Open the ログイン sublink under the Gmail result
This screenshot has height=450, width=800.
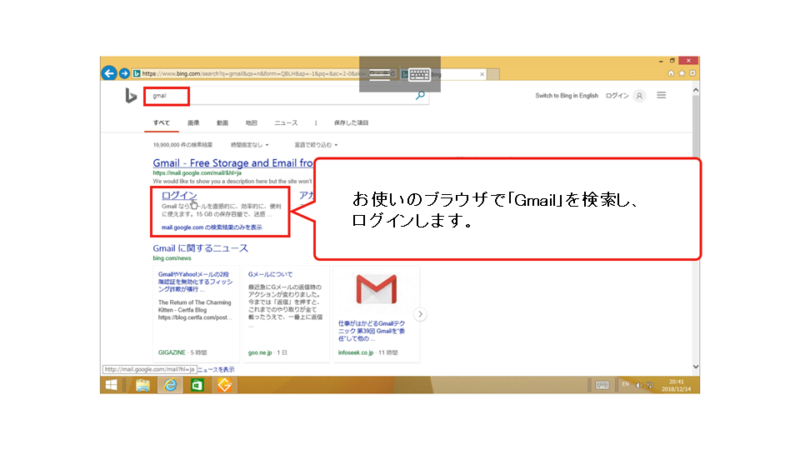tap(179, 195)
